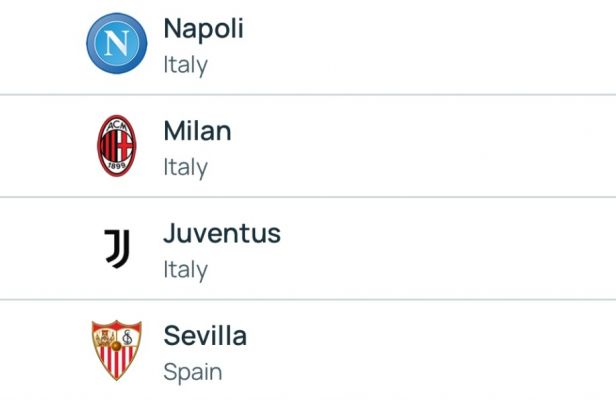
Task: Choose the Juventus team name
Action: (x=222, y=233)
